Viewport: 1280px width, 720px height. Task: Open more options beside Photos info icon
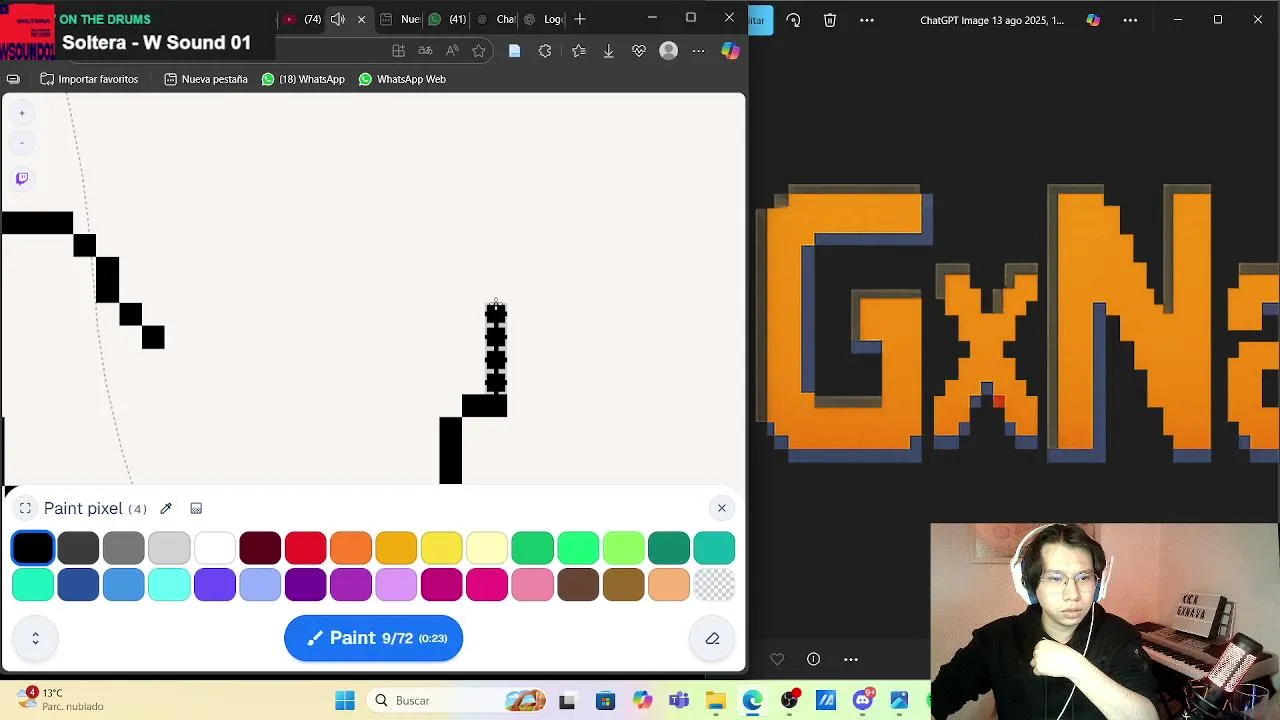pos(851,659)
